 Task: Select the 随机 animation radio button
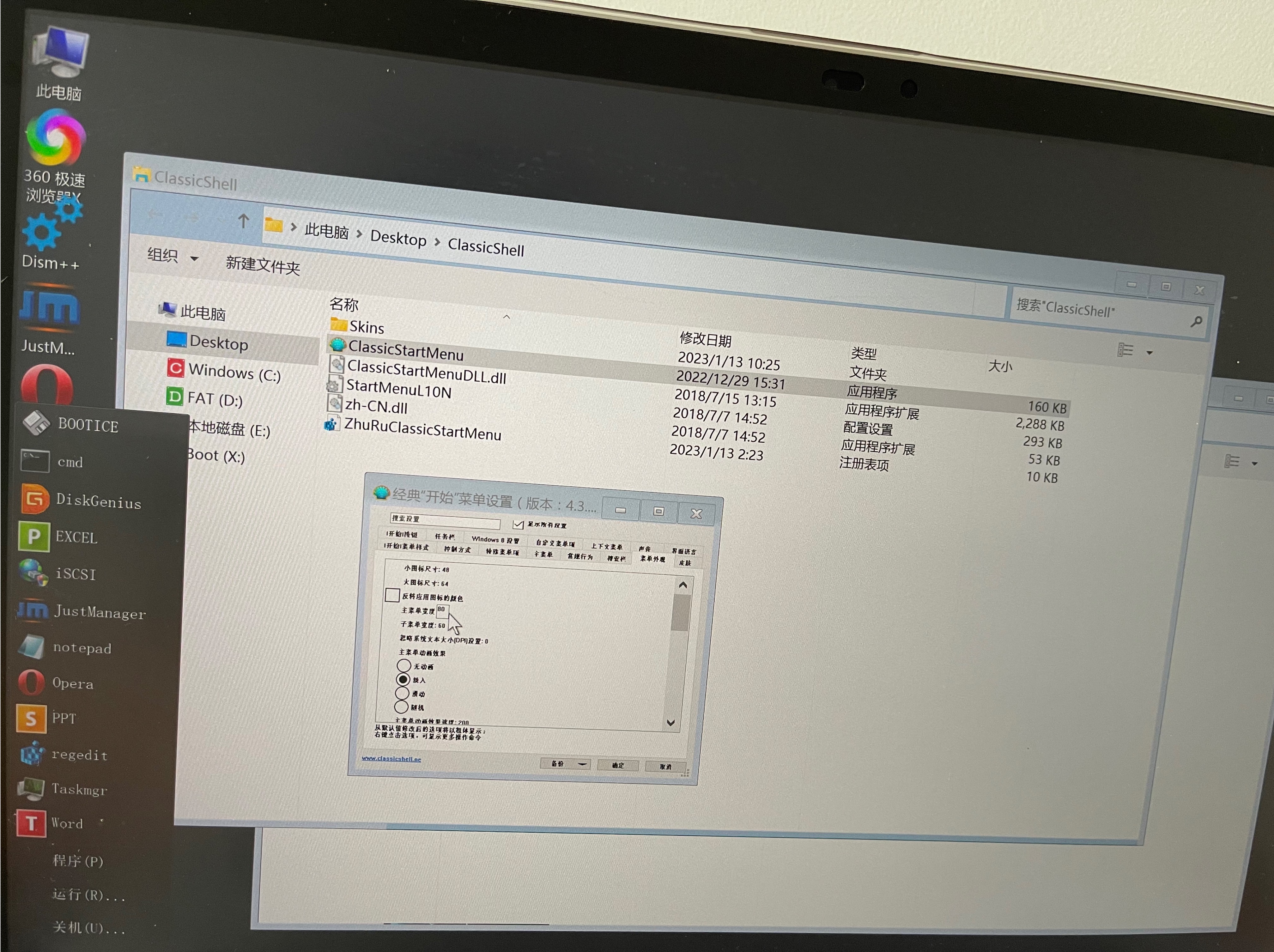(x=401, y=707)
